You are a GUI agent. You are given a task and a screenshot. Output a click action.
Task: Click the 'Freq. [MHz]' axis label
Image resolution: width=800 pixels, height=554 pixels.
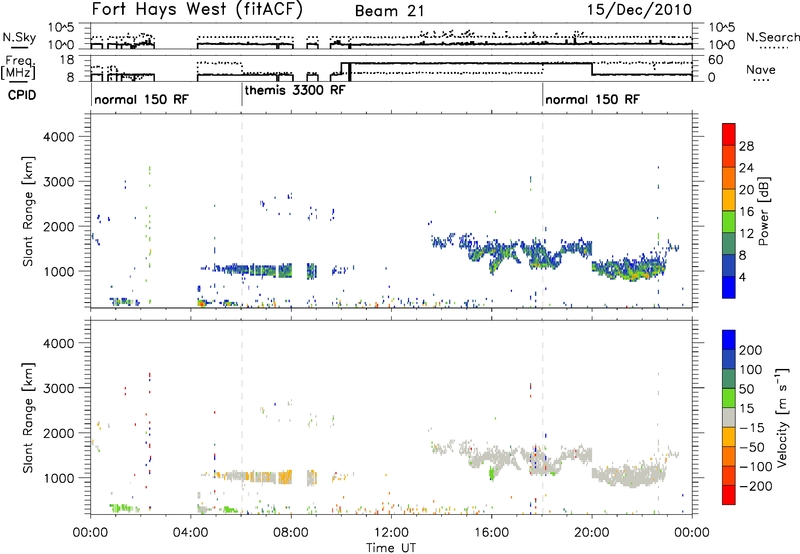click(x=20, y=67)
